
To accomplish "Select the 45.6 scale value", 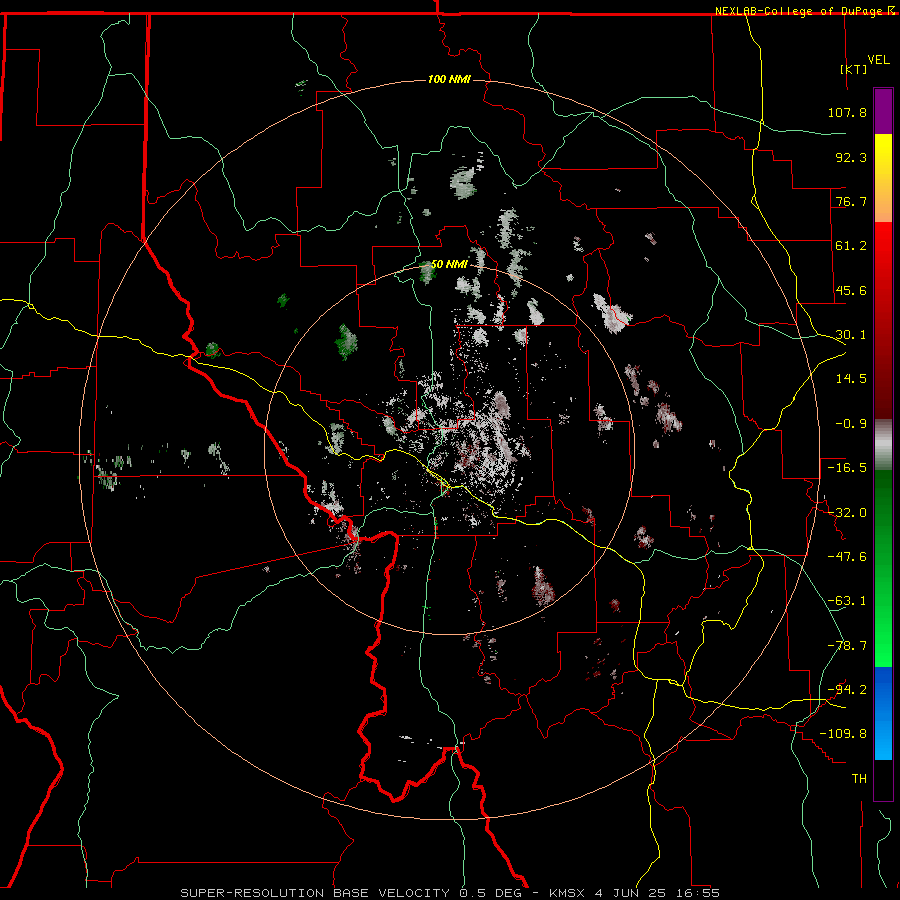I will pos(851,290).
